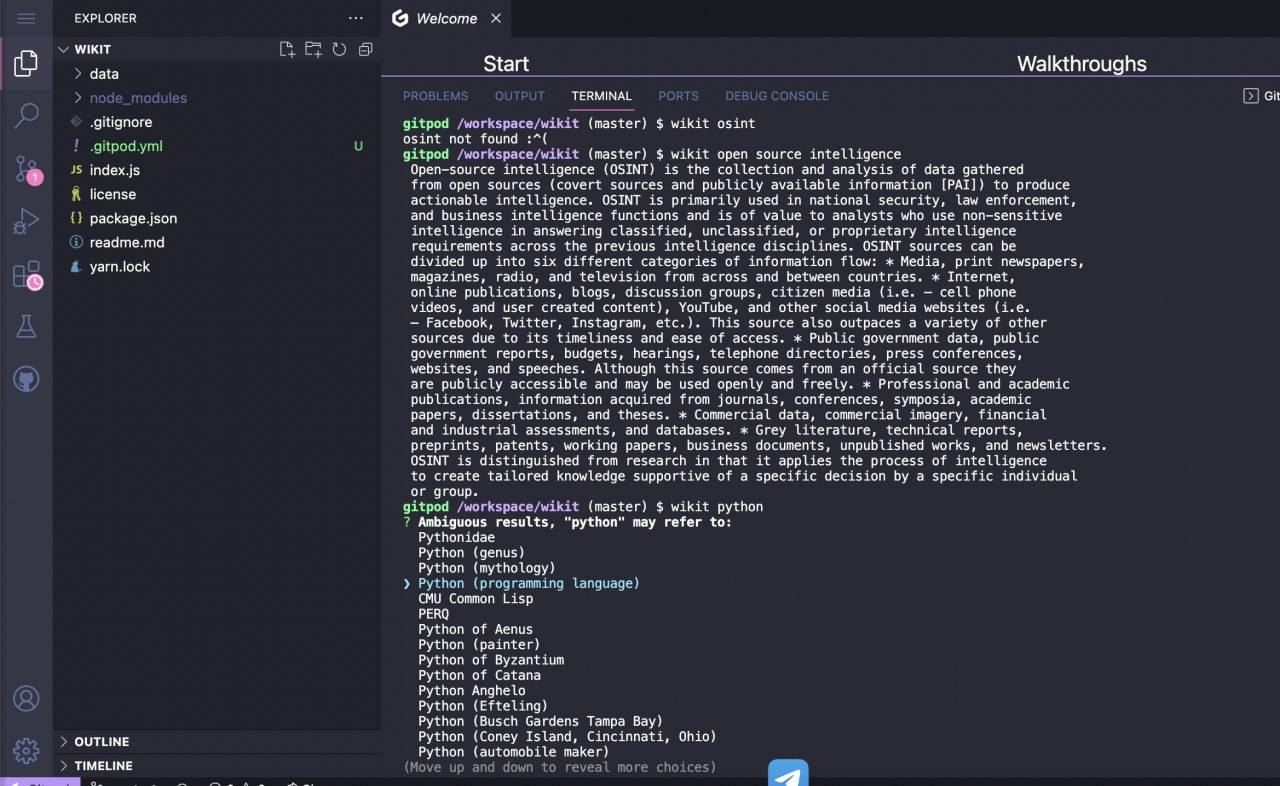Screen dimensions: 1280x786
Task: Open the Accounts menu
Action: coord(26,698)
